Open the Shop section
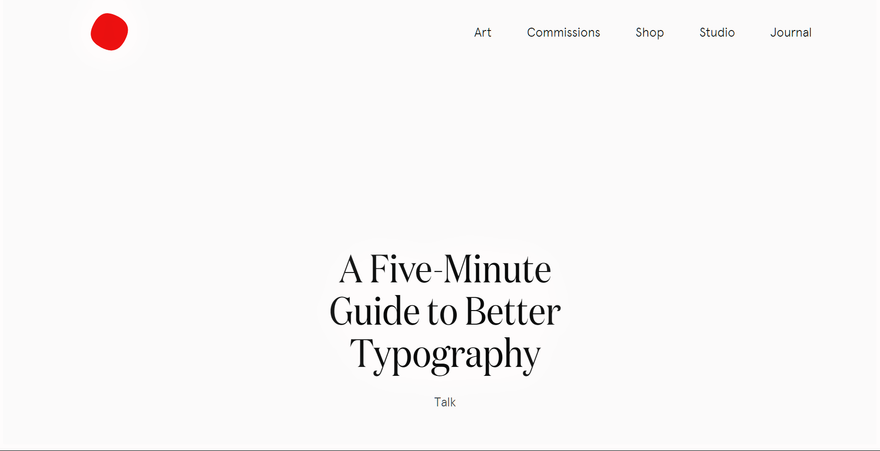The image size is (880, 451). [x=649, y=33]
